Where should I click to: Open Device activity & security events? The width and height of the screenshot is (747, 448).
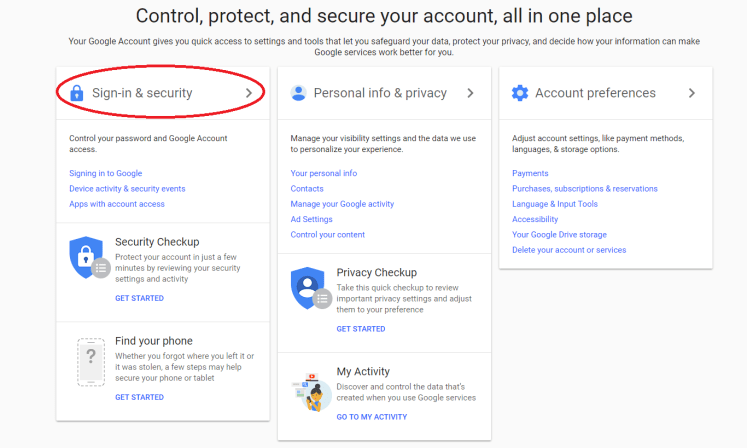127,188
